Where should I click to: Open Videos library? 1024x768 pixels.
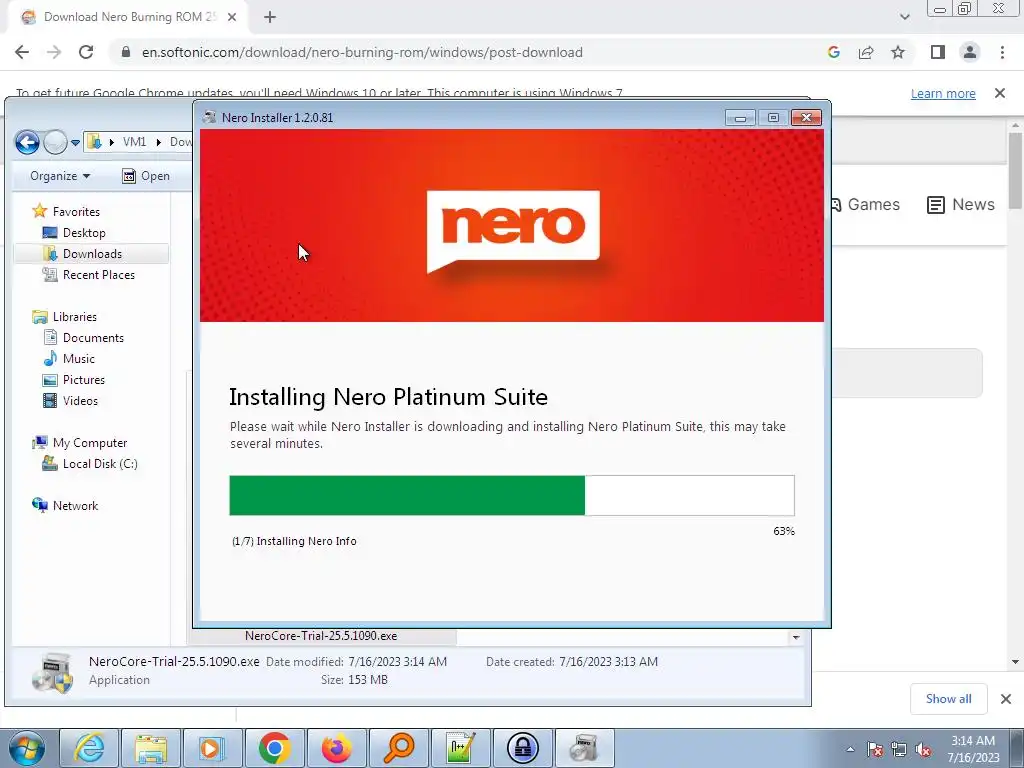[x=80, y=400]
